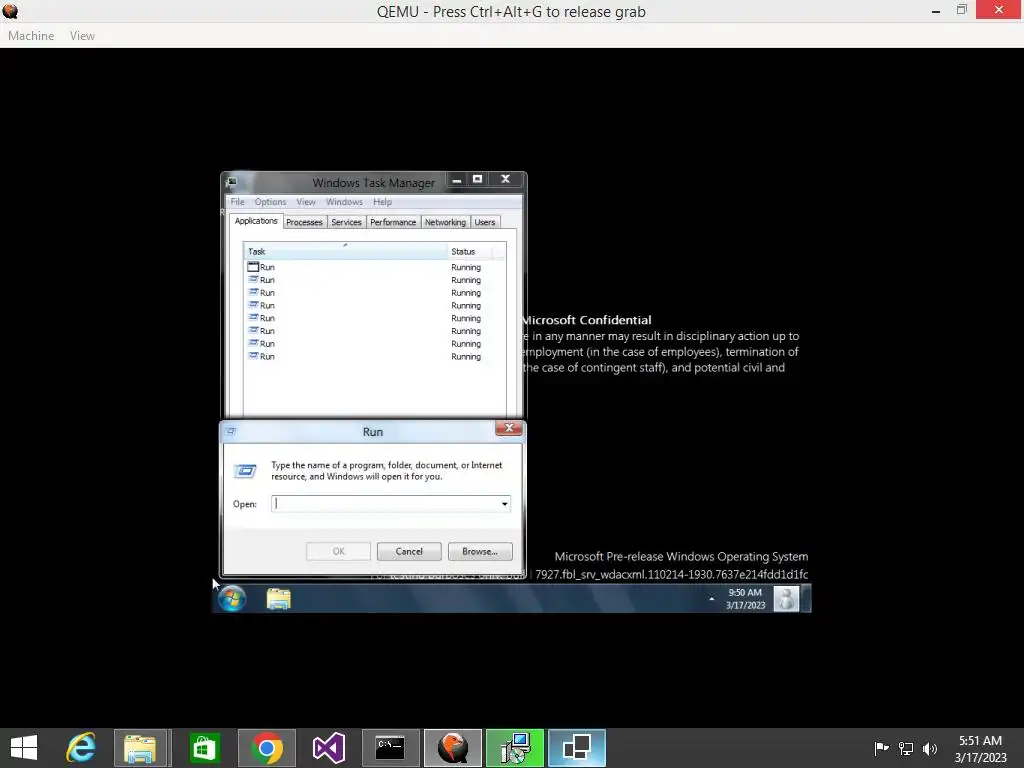Open the QEMU View menu
The image size is (1024, 768).
coord(82,36)
